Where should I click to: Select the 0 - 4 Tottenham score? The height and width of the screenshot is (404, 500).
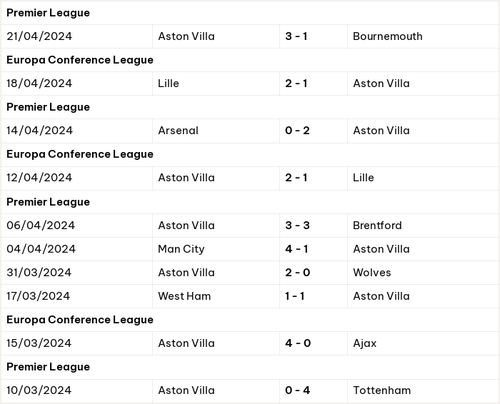297,390
